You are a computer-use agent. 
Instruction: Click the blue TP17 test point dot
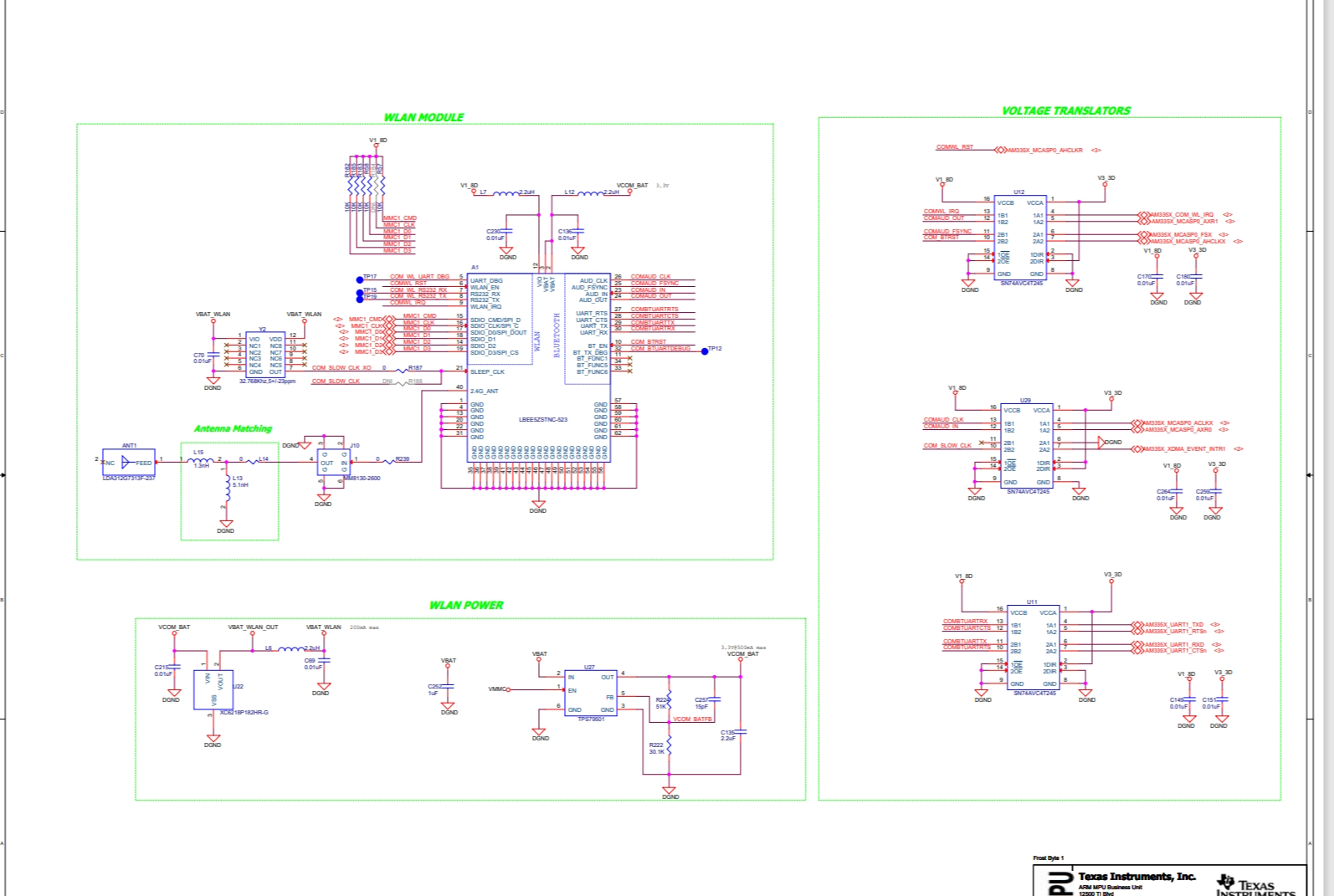click(360, 279)
